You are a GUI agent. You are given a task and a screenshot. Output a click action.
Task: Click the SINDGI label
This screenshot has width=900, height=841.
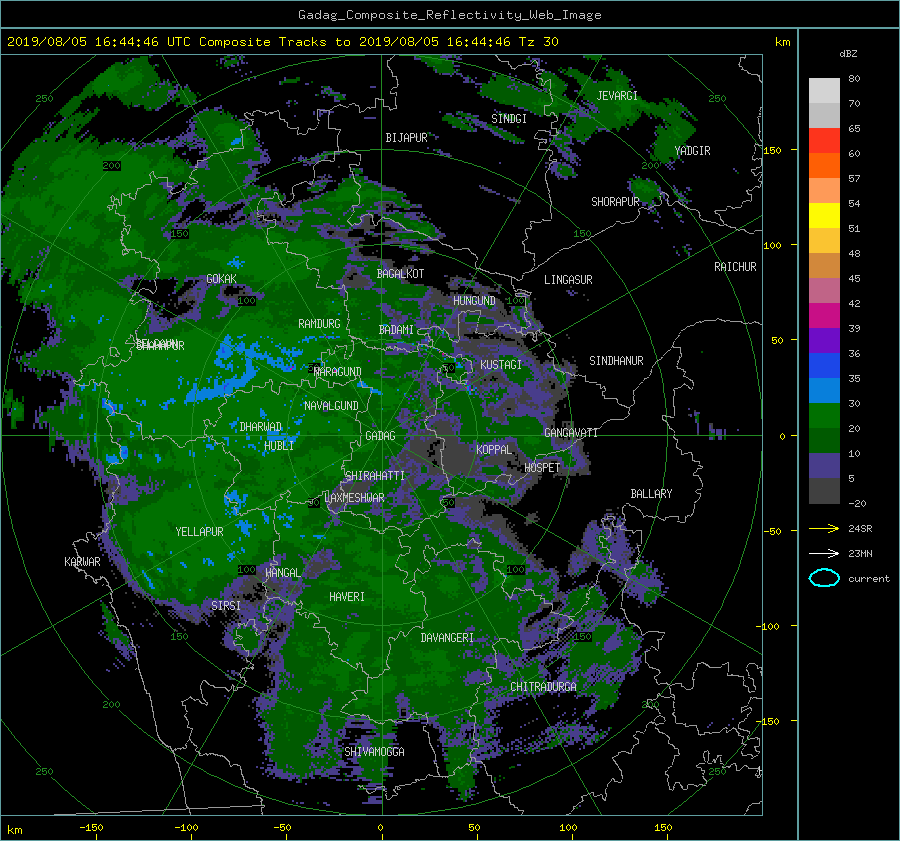509,119
